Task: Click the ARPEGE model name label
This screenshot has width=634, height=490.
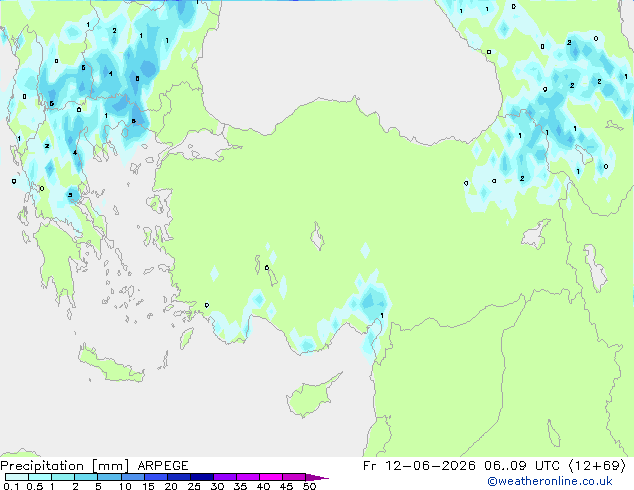Action: pos(163,466)
